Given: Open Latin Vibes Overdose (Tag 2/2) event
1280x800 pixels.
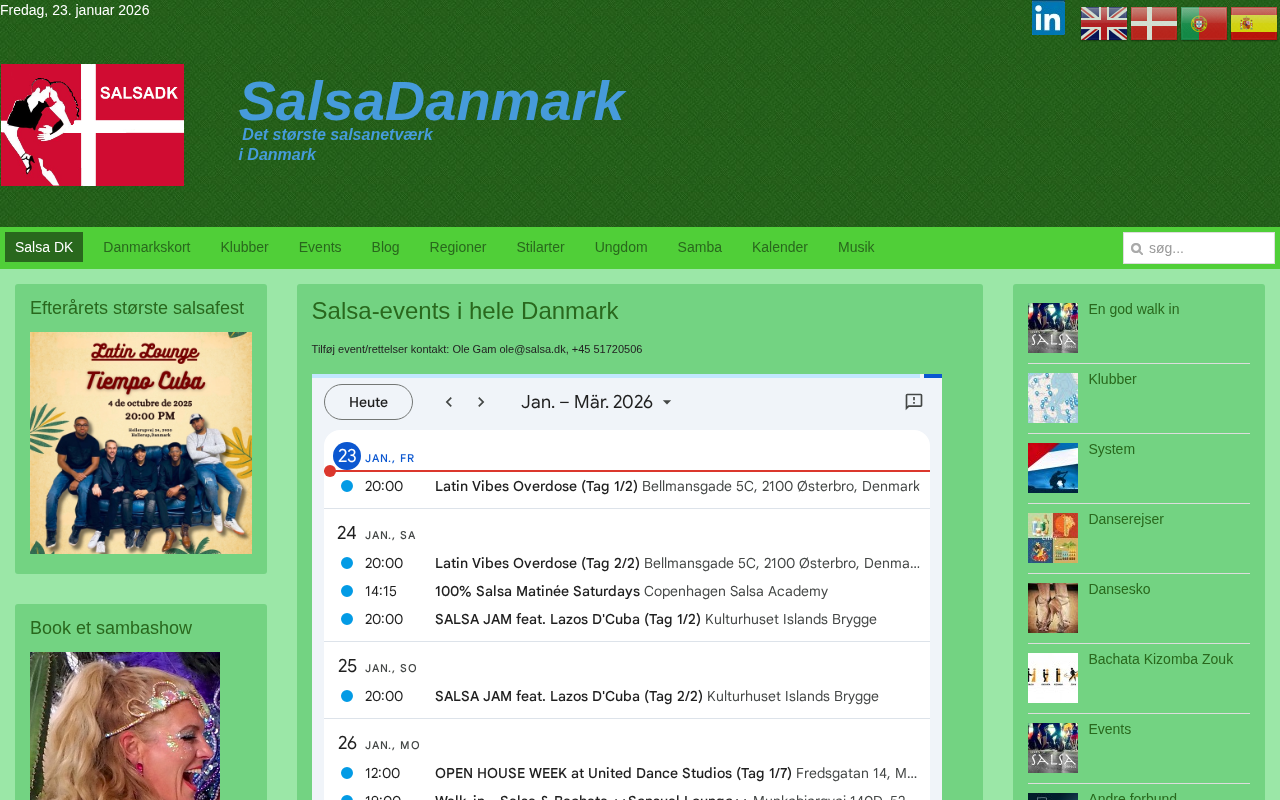Looking at the screenshot, I should point(627,563).
